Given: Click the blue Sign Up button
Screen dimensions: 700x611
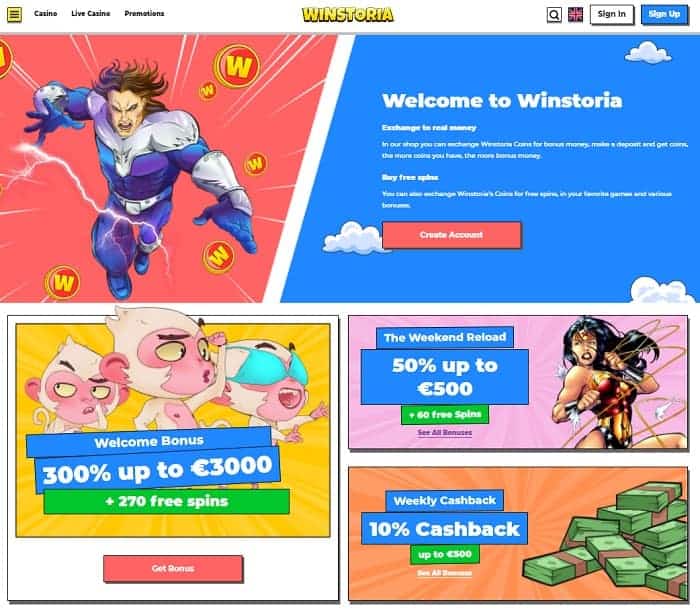Looking at the screenshot, I should click(664, 14).
